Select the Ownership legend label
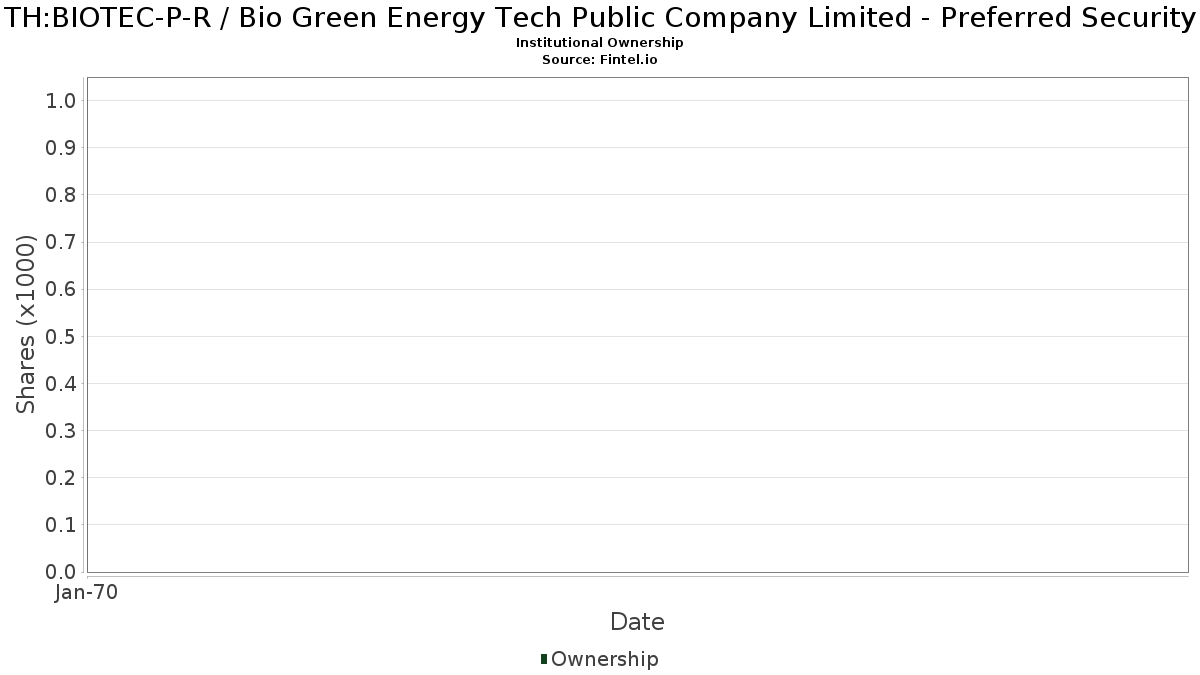1200x675 pixels. 604,659
